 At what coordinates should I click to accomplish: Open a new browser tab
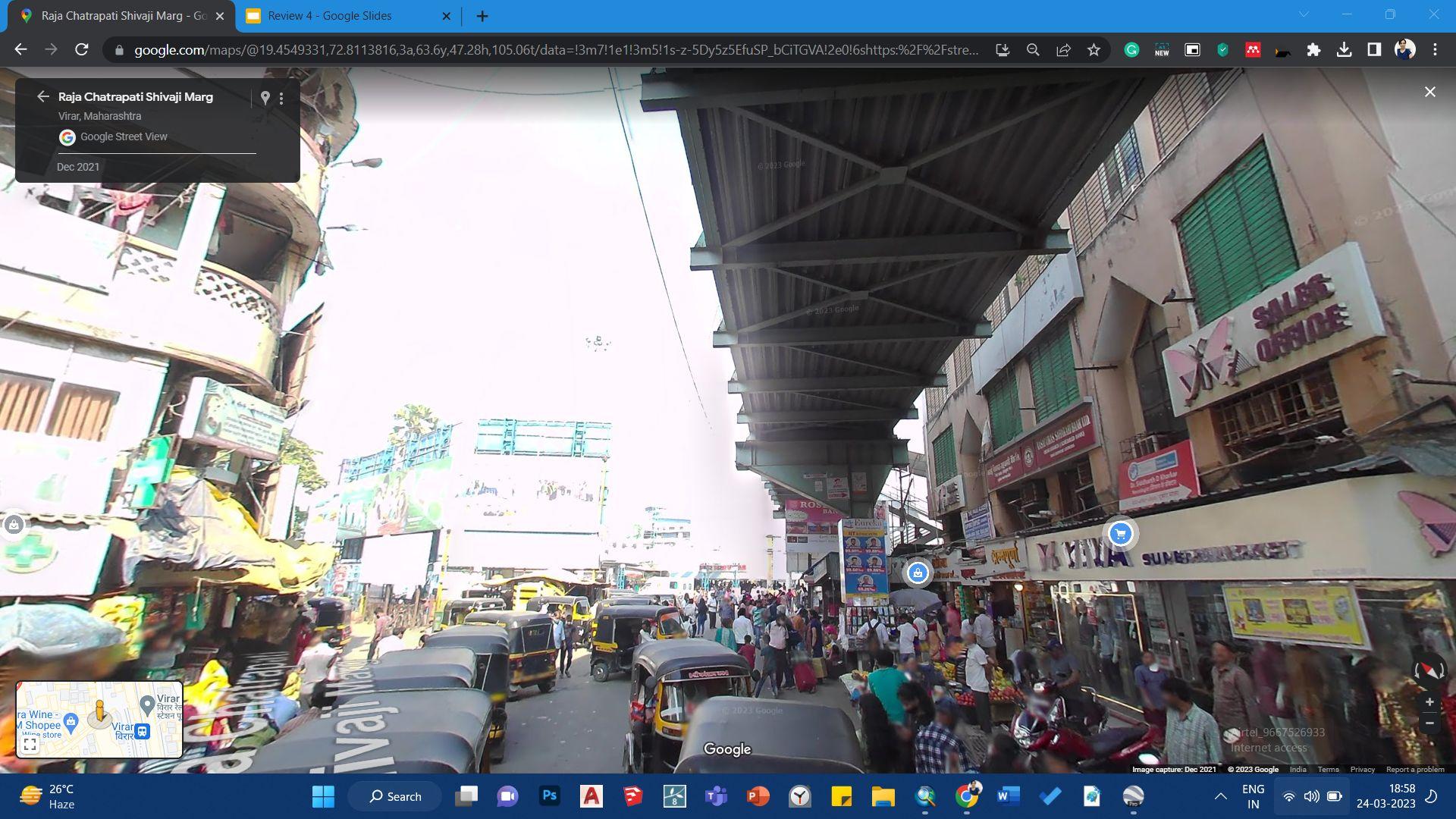pyautogui.click(x=482, y=16)
